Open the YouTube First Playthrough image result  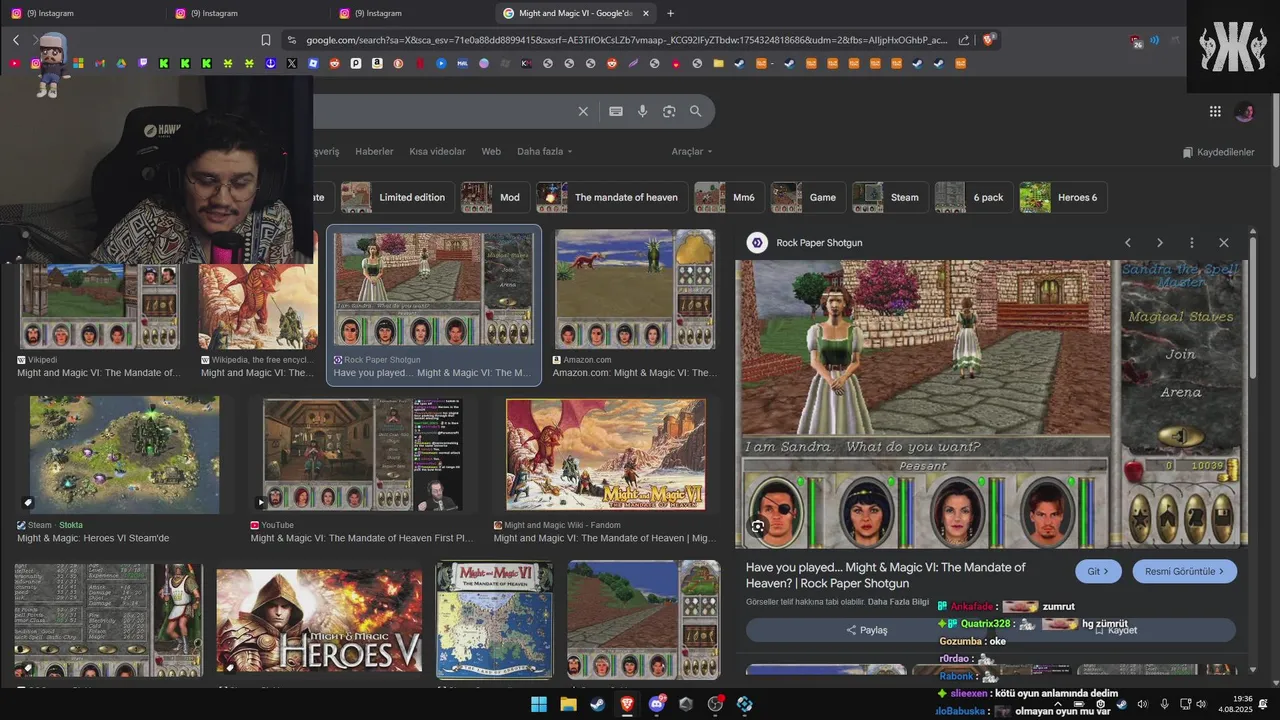[x=362, y=455]
